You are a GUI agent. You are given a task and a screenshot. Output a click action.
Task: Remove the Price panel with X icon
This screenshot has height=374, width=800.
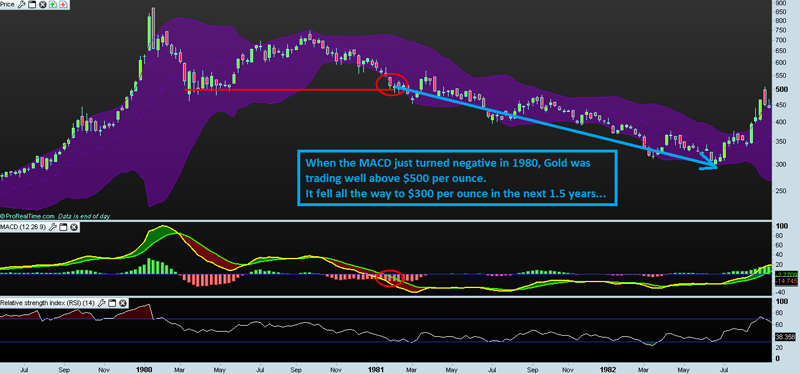coord(42,5)
